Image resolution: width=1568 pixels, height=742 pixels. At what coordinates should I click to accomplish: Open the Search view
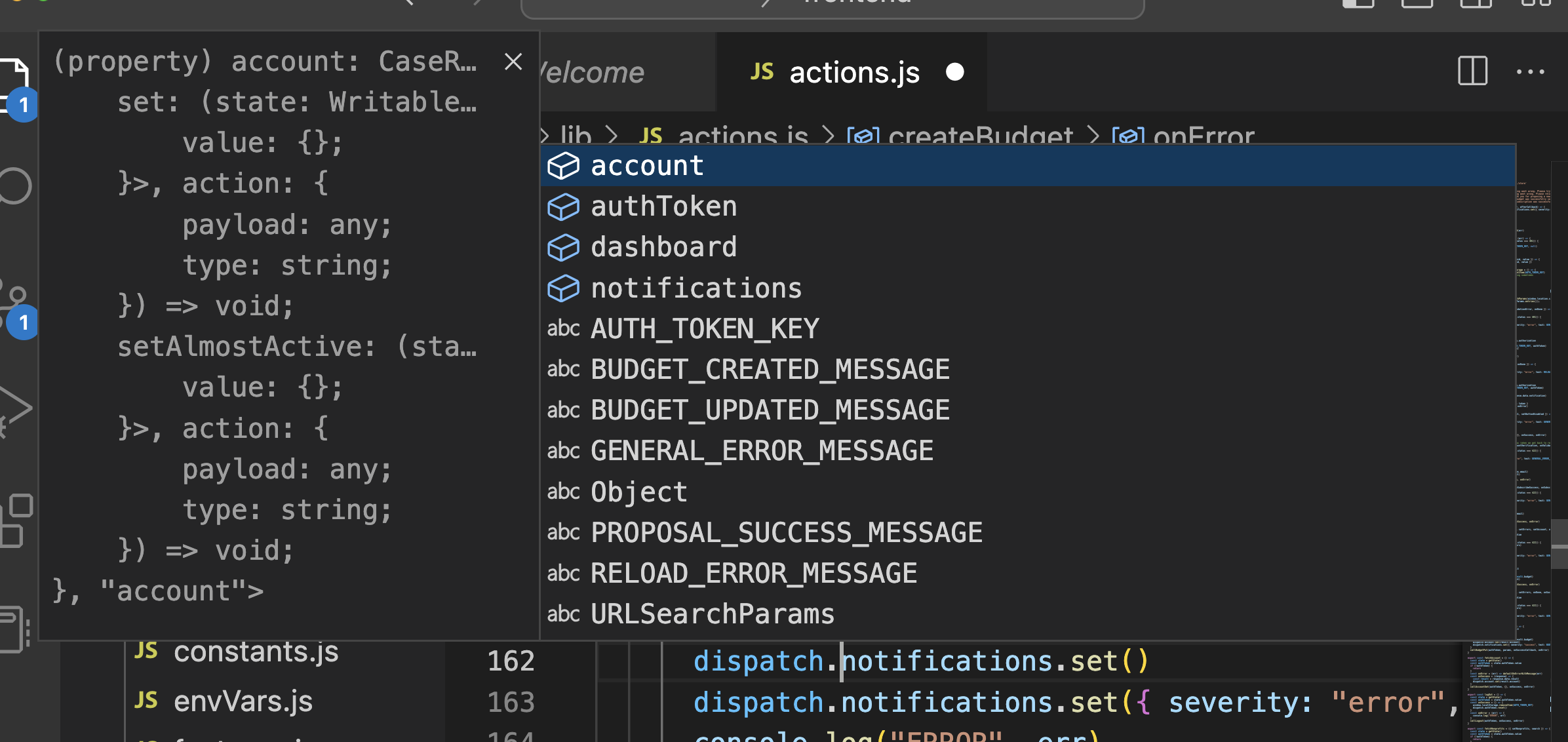[14, 185]
